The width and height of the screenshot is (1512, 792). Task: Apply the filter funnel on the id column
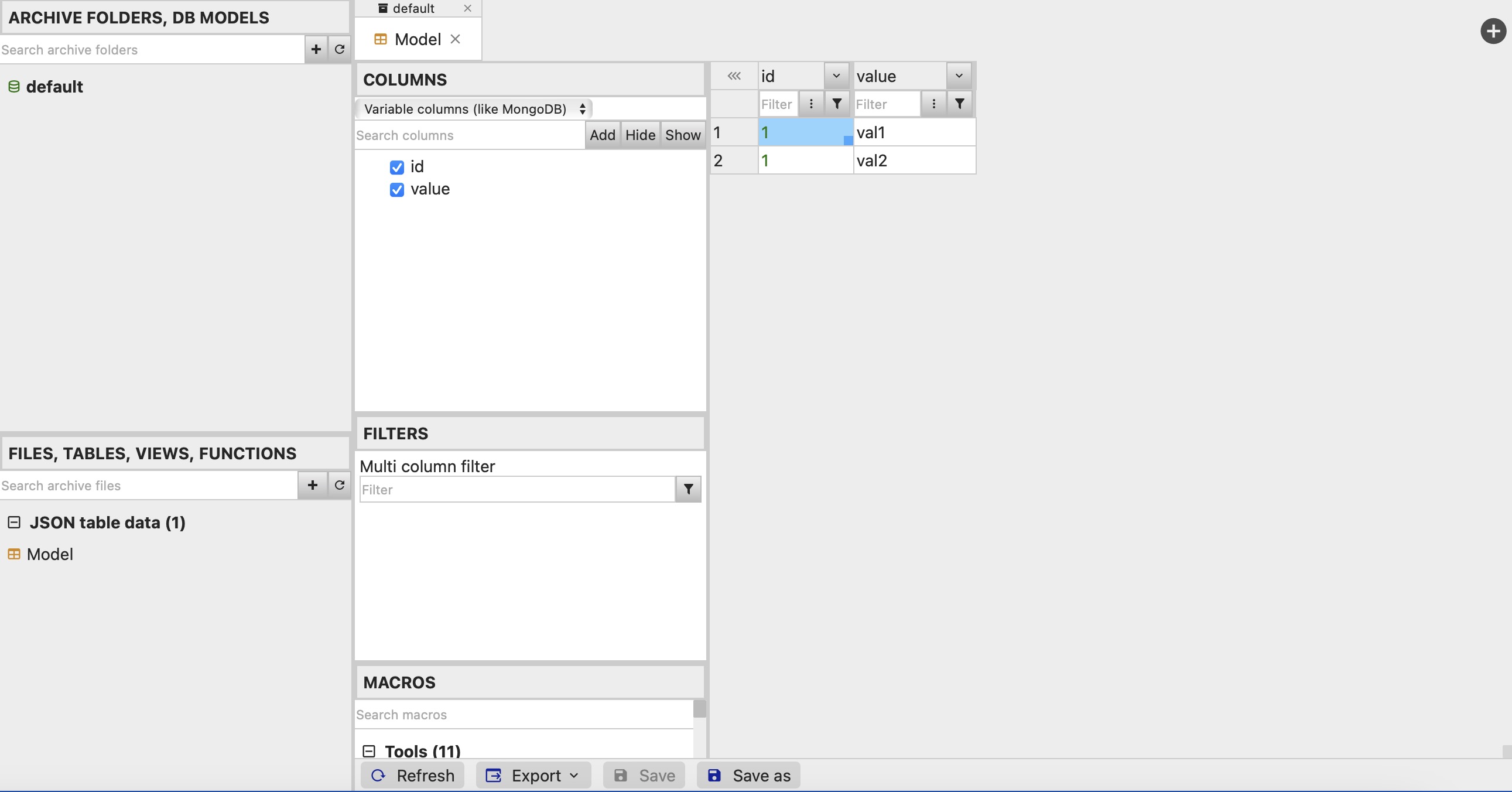pyautogui.click(x=836, y=104)
